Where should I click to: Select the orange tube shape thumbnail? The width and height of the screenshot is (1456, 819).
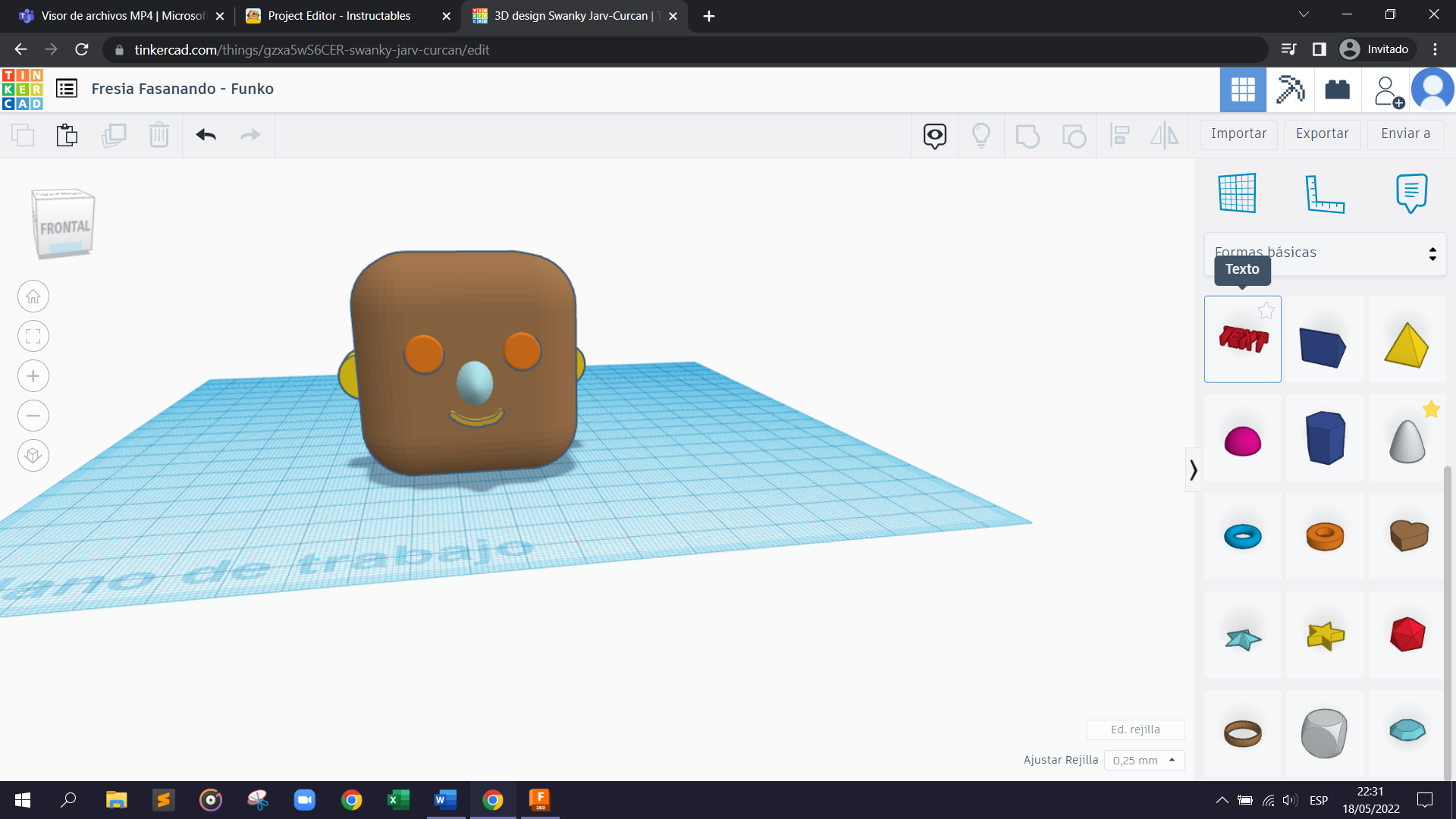(x=1324, y=536)
